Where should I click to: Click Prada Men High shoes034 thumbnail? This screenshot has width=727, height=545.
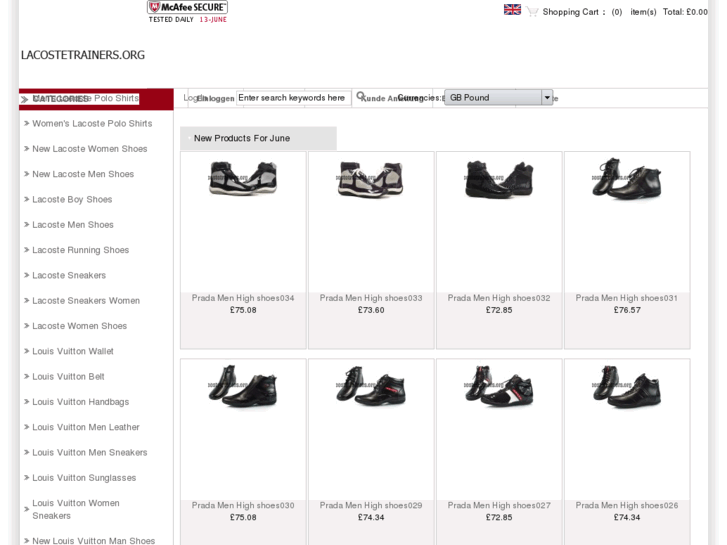click(243, 179)
